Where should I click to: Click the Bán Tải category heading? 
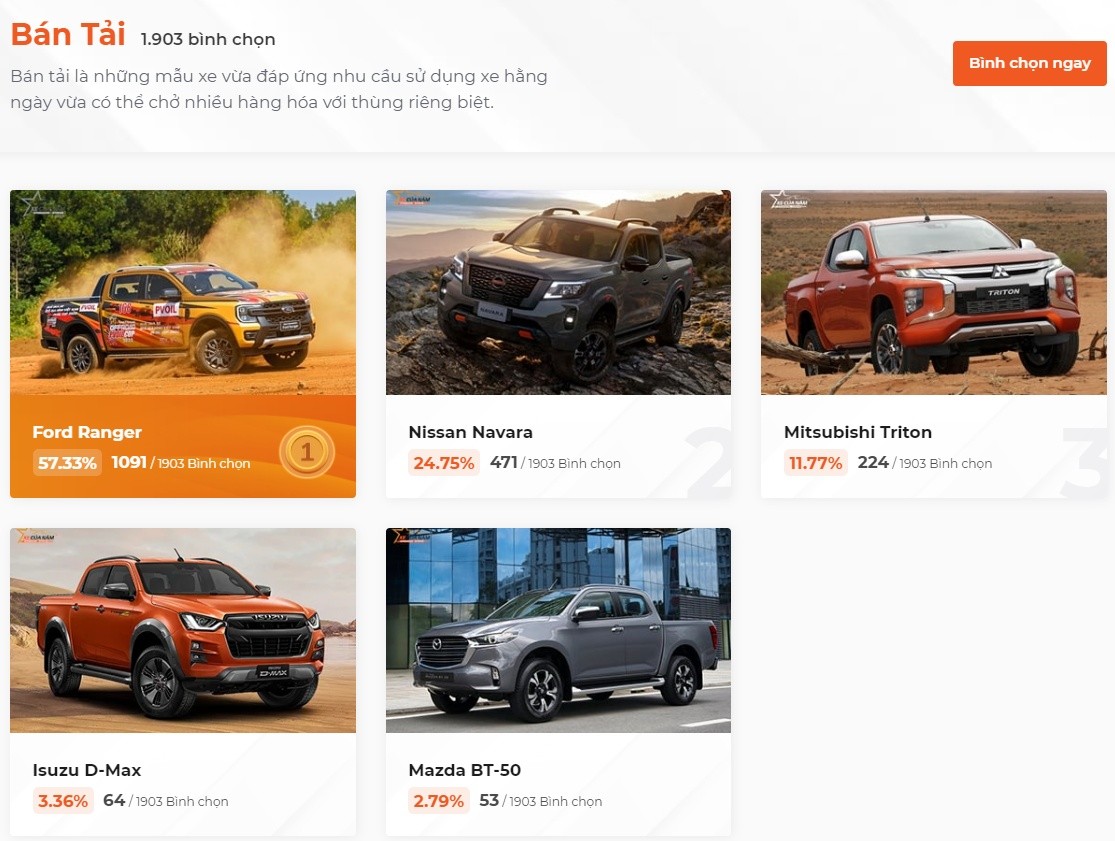(68, 34)
